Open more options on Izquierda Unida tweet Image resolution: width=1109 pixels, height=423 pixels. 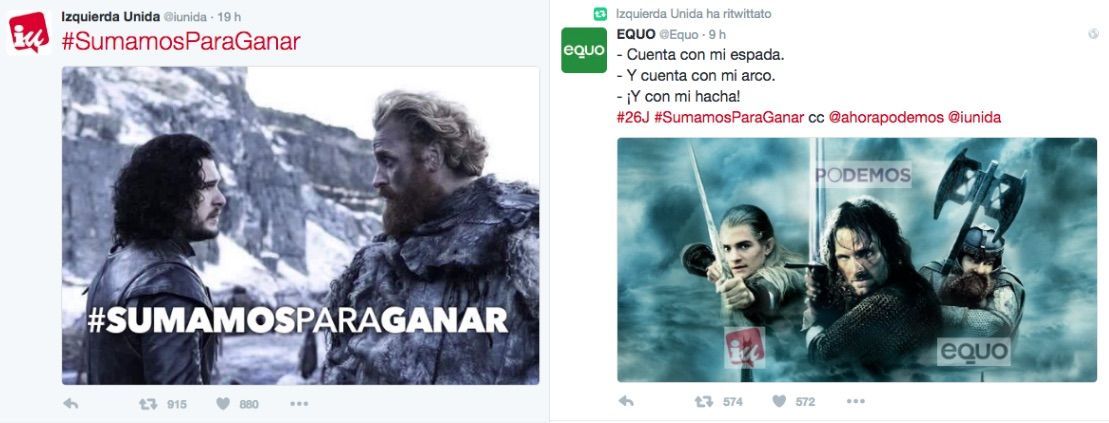(x=299, y=404)
